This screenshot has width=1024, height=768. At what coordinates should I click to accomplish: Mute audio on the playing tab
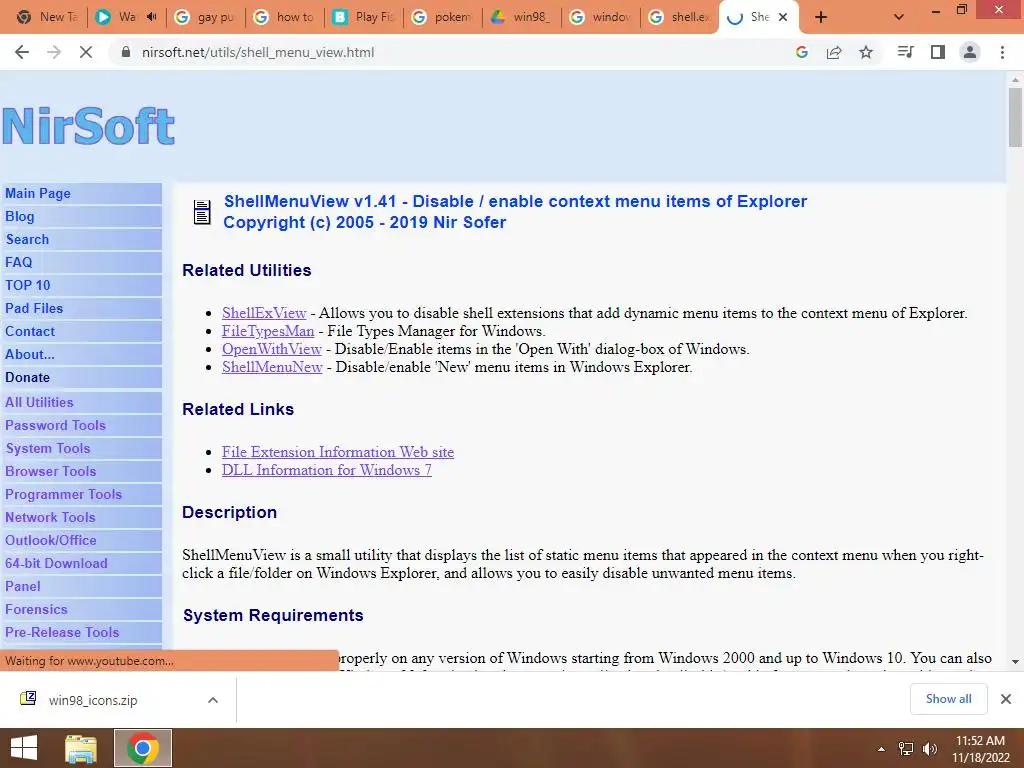152,17
